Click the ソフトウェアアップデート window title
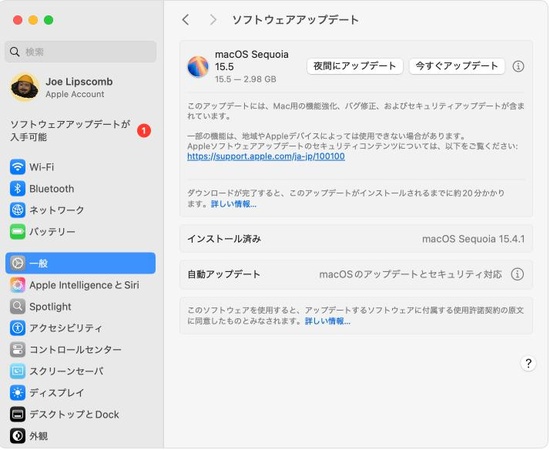Viewport: 550px width, 450px height. (x=295, y=20)
